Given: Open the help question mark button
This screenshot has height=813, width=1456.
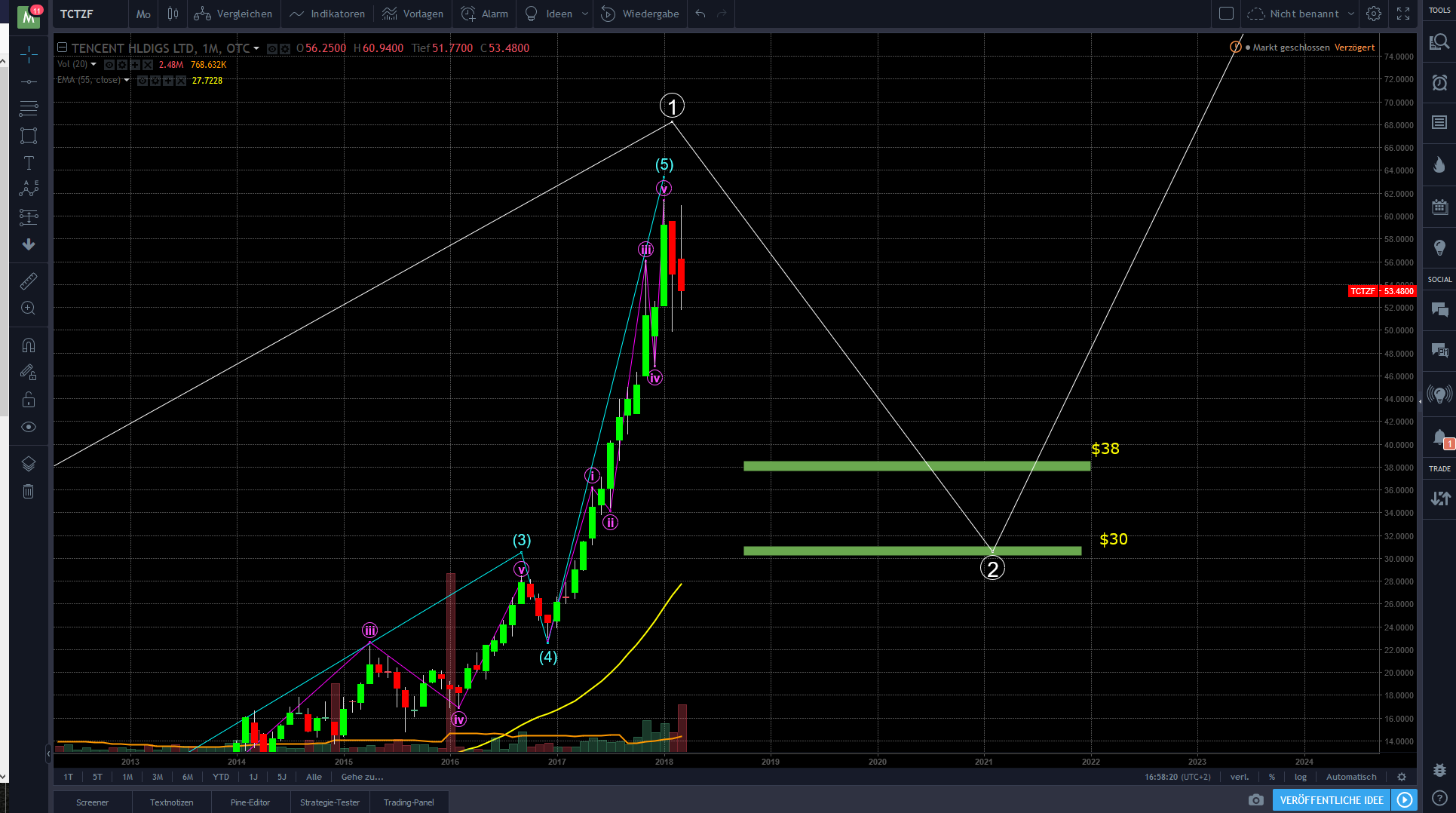Looking at the screenshot, I should (x=1439, y=798).
